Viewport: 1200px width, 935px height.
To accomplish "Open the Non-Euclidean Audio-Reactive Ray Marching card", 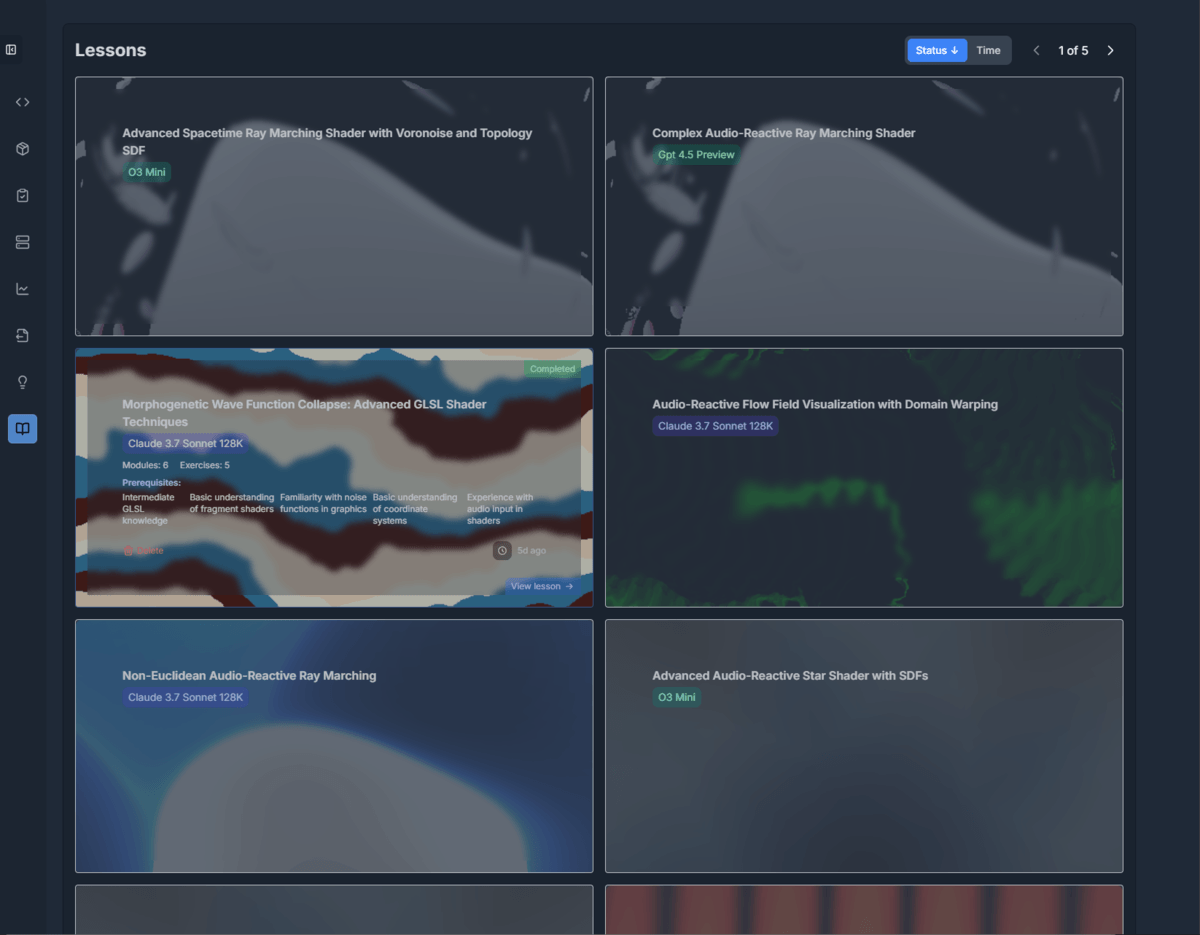I will point(333,746).
